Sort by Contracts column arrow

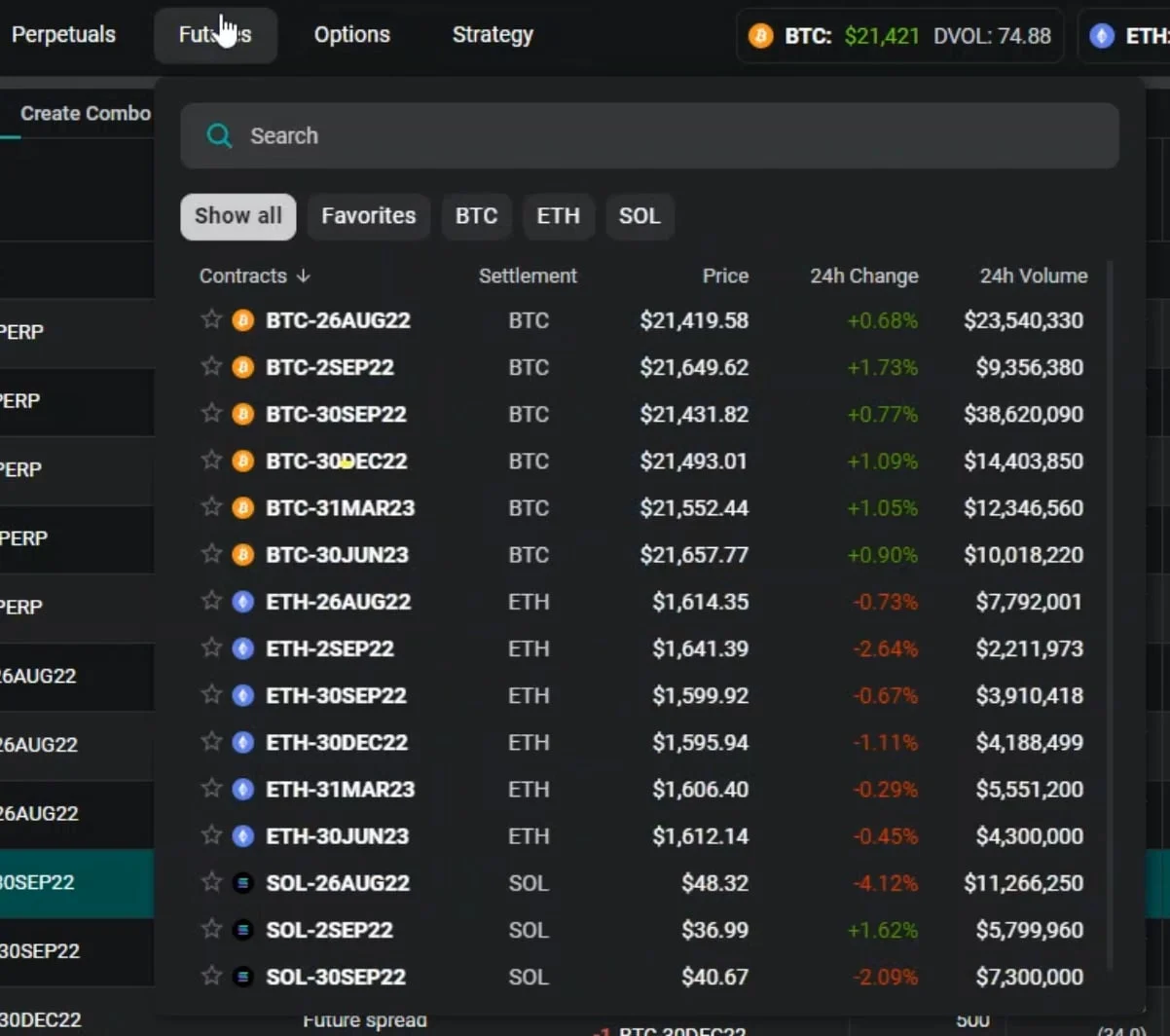(304, 276)
